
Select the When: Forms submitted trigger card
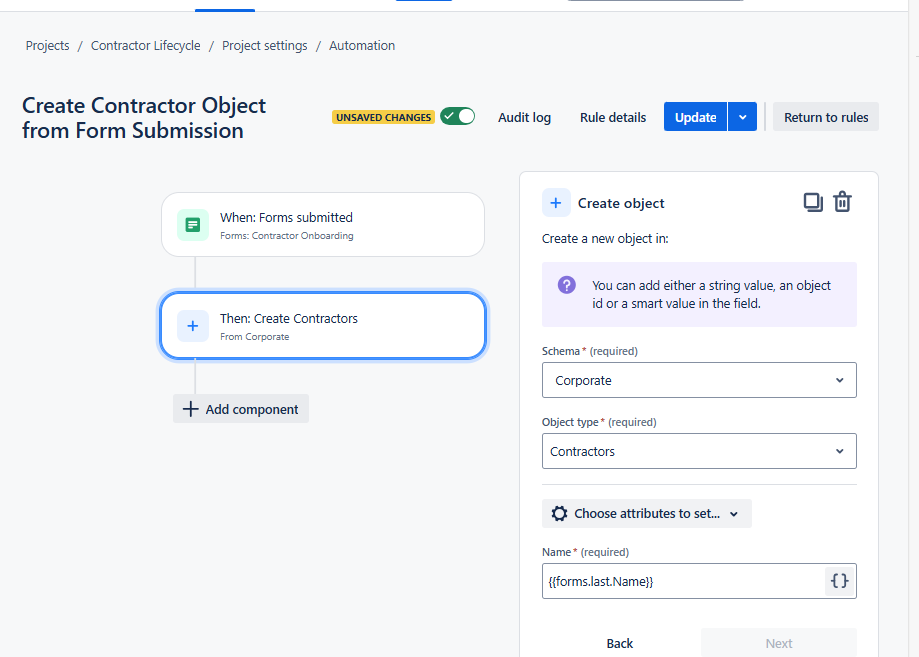(x=323, y=224)
